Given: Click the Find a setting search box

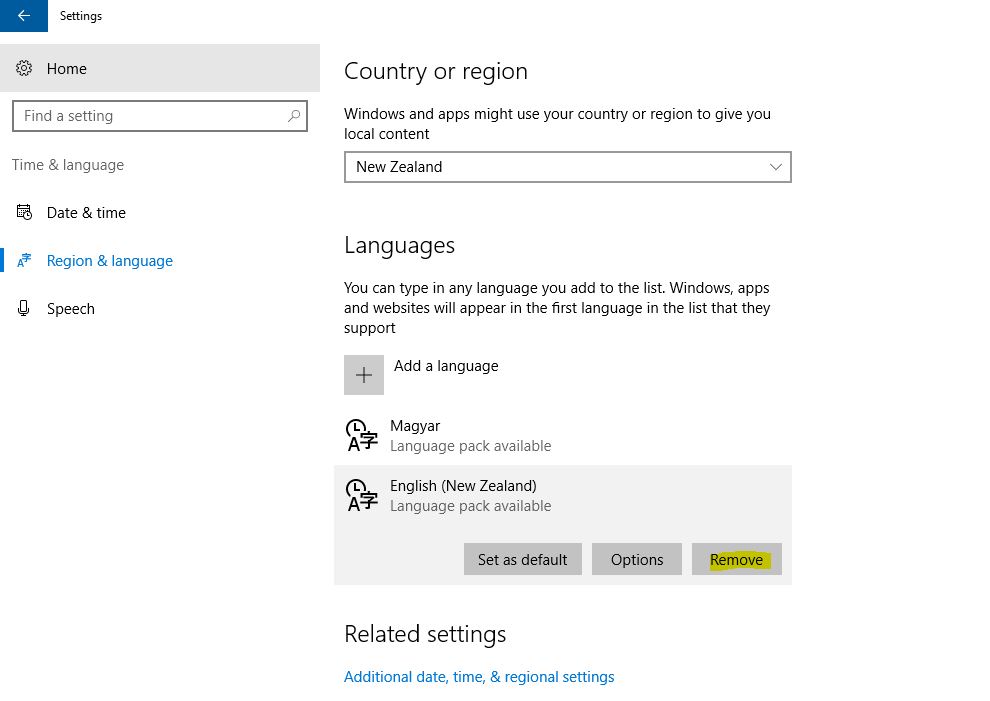Looking at the screenshot, I should [x=160, y=116].
